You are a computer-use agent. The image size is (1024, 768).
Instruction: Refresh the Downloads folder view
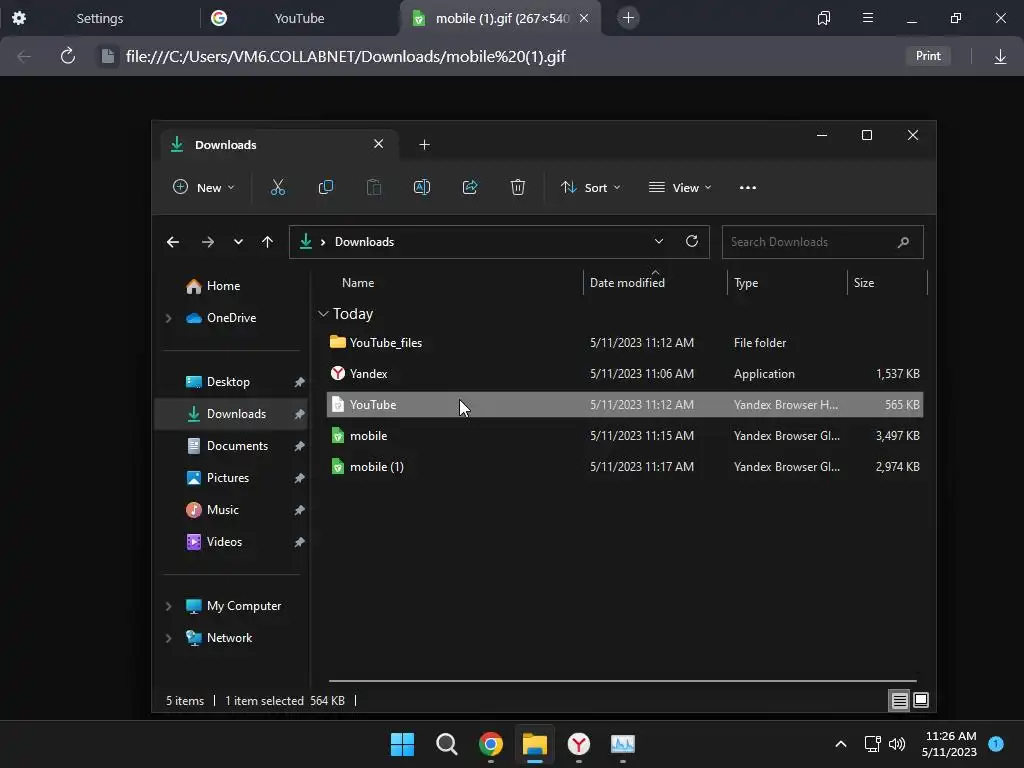[692, 241]
